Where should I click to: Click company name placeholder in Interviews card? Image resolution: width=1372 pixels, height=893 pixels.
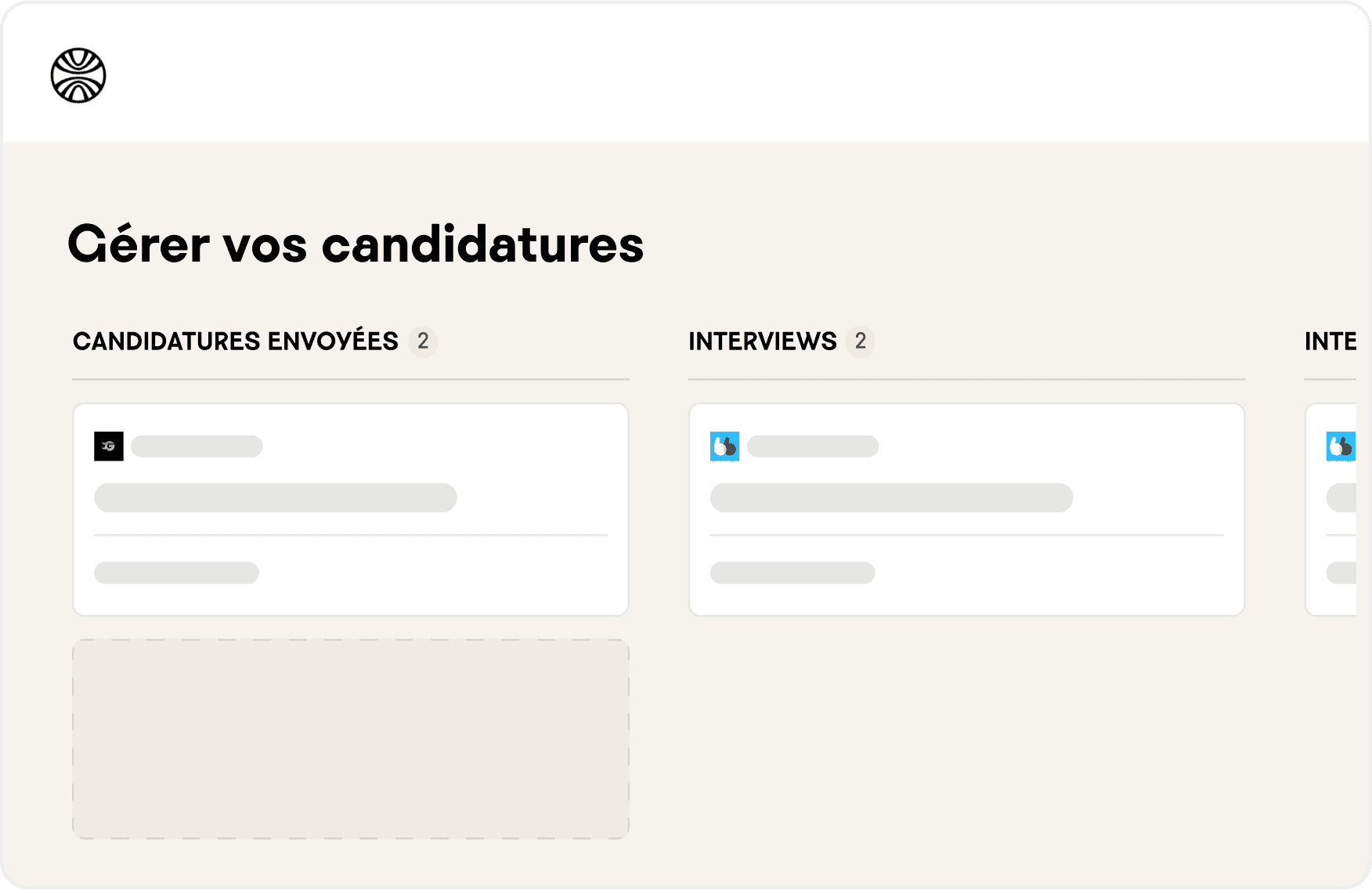[x=813, y=446]
